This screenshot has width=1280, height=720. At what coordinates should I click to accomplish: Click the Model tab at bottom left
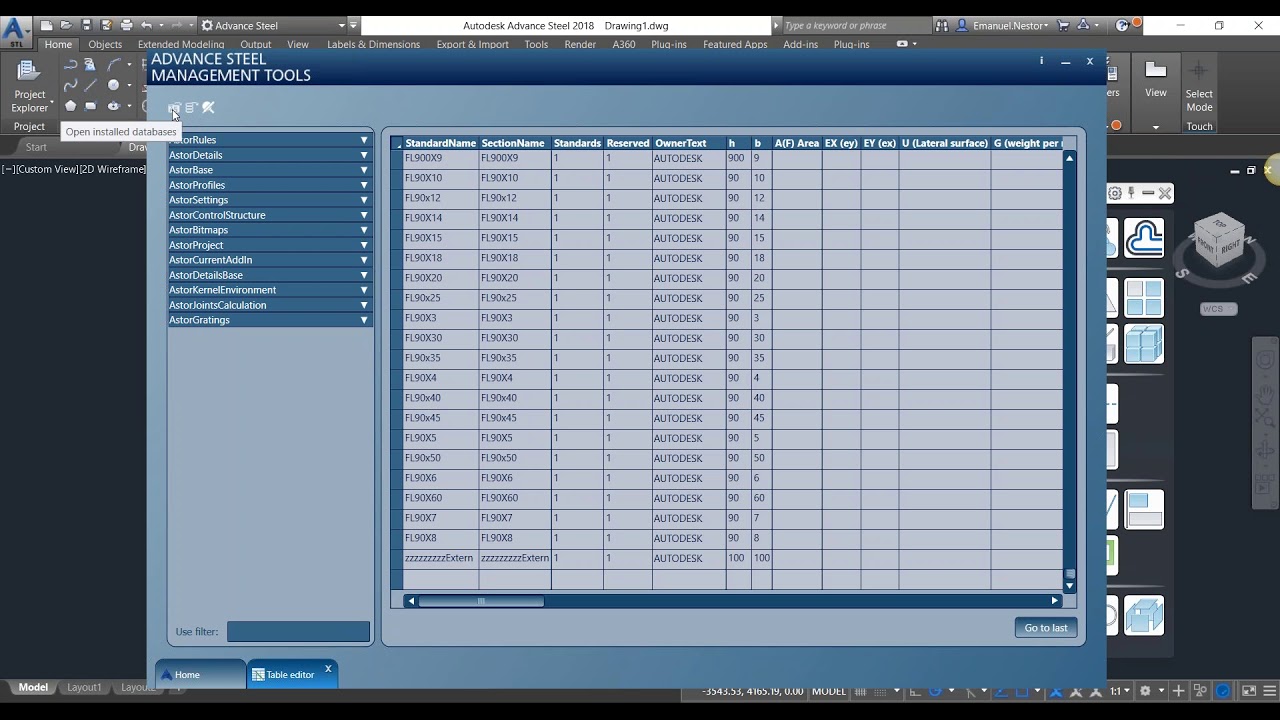click(32, 687)
